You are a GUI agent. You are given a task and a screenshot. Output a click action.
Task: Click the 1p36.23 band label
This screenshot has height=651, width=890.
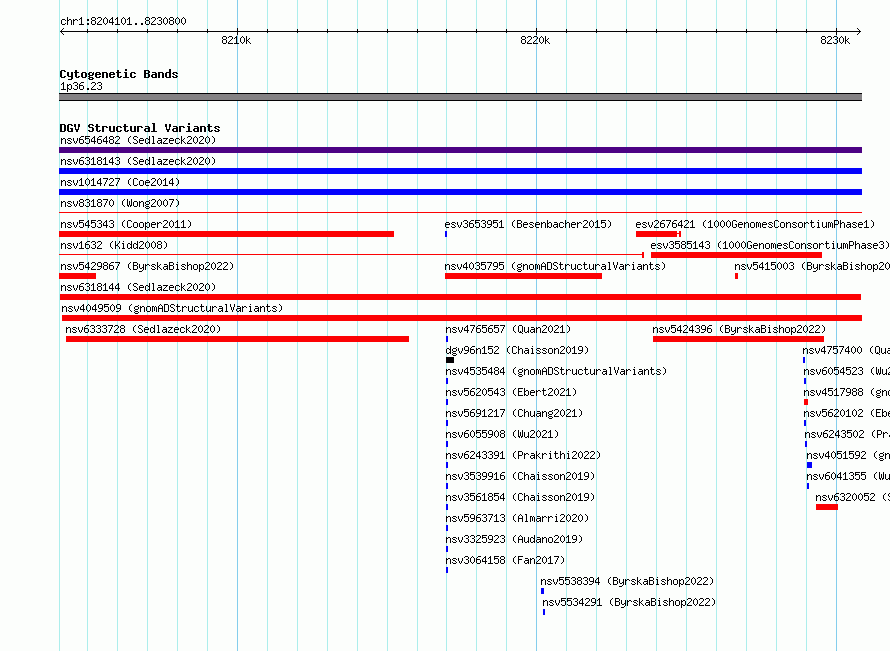[81, 86]
